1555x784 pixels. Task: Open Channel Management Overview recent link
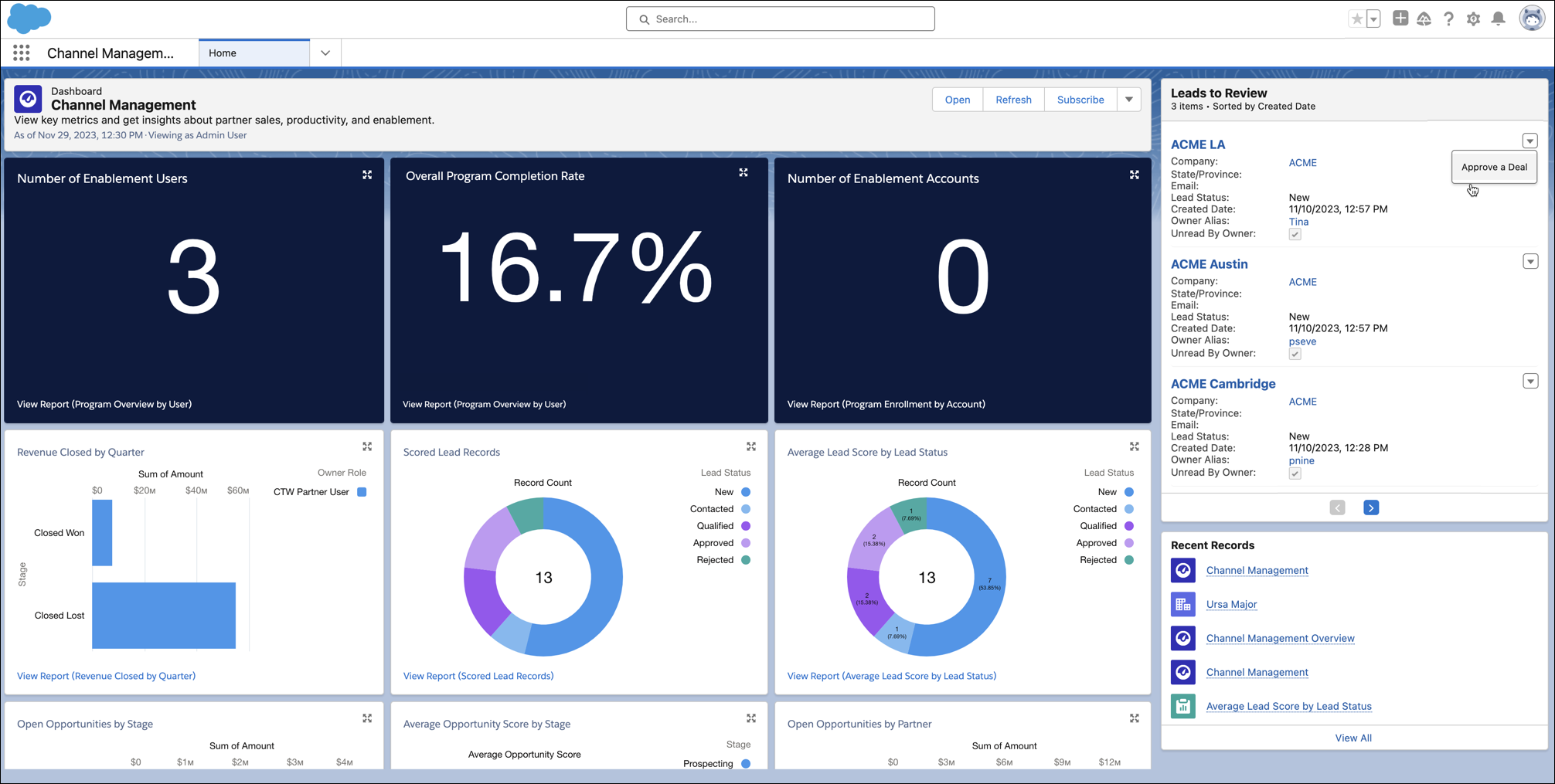point(1280,638)
